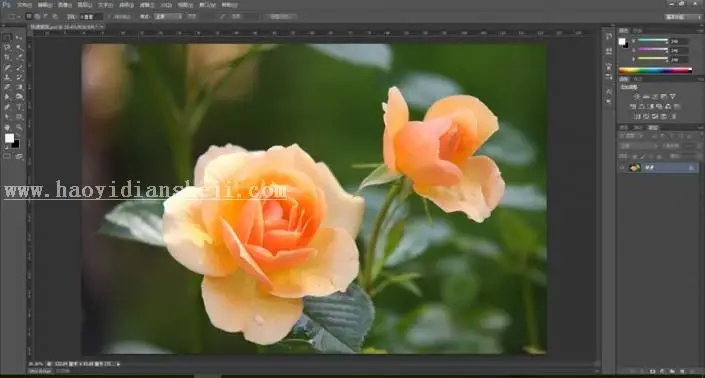This screenshot has width=705, height=378.
Task: Select the Eyedropper tool
Action: coord(19,57)
